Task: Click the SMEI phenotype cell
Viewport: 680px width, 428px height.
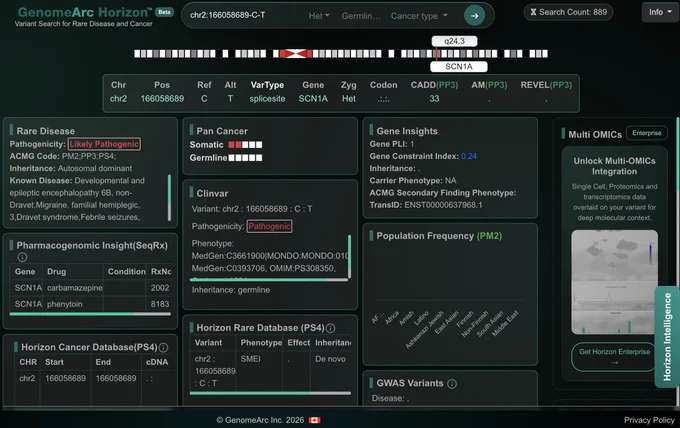Action: click(x=251, y=359)
